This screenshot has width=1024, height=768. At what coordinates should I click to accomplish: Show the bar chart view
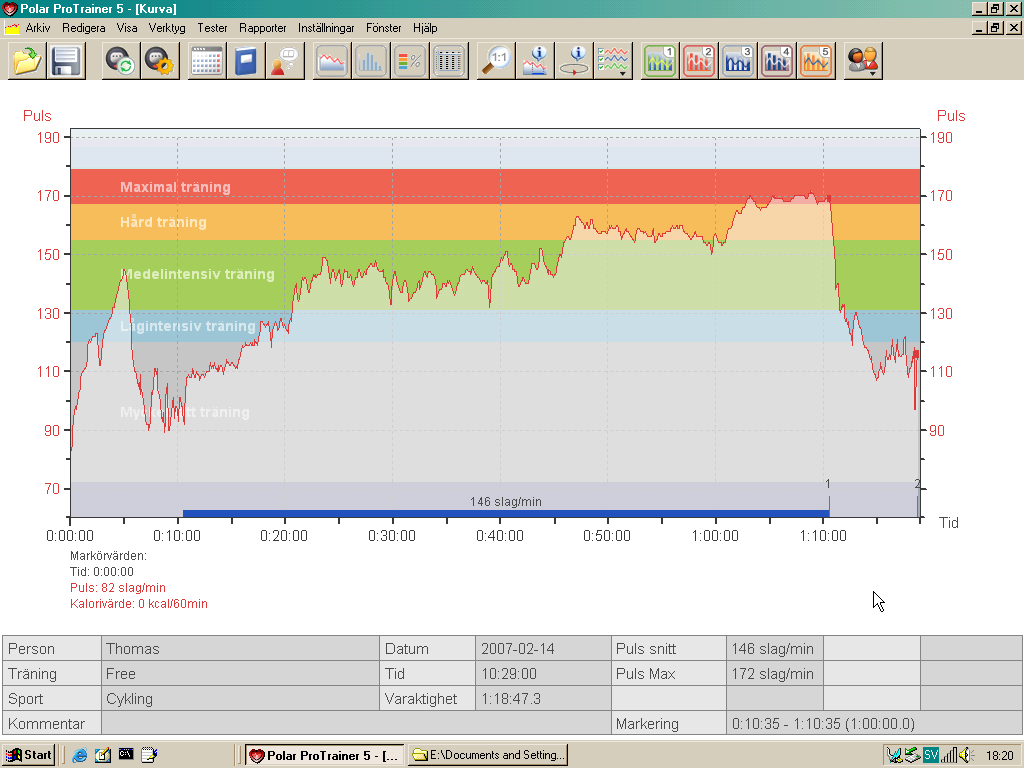point(371,61)
